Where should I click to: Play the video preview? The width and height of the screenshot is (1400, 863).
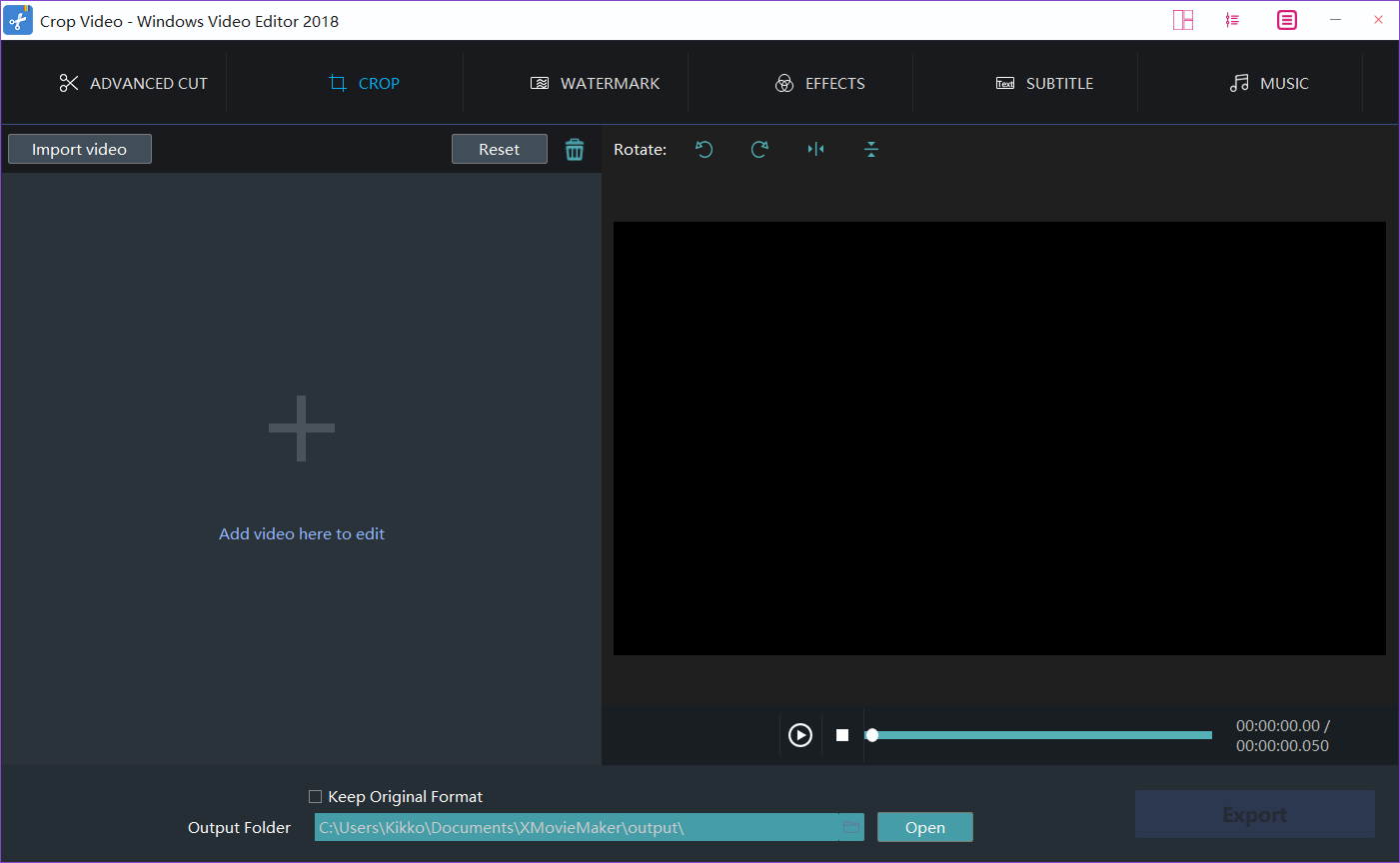800,735
